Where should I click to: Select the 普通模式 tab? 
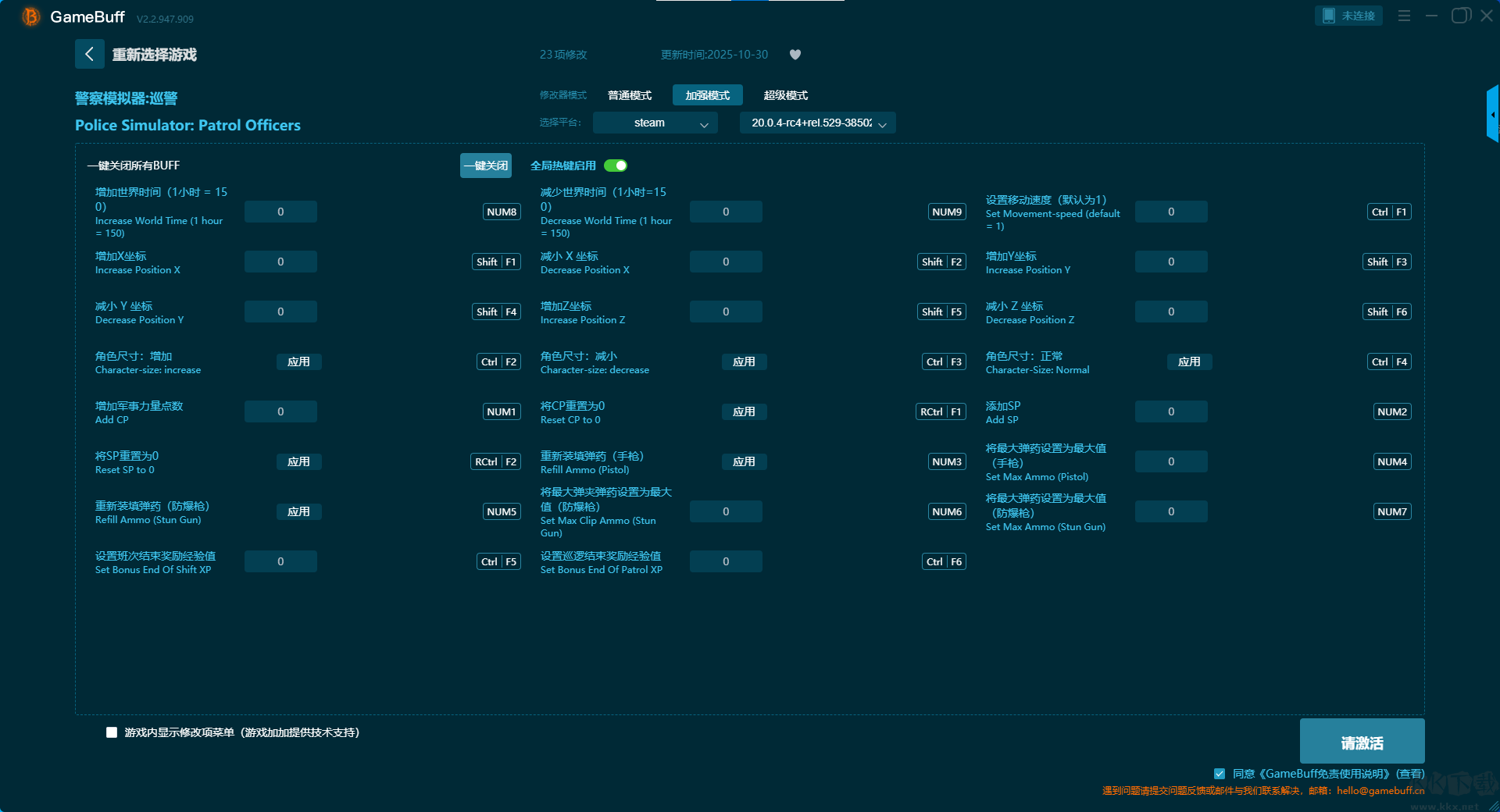tap(630, 95)
